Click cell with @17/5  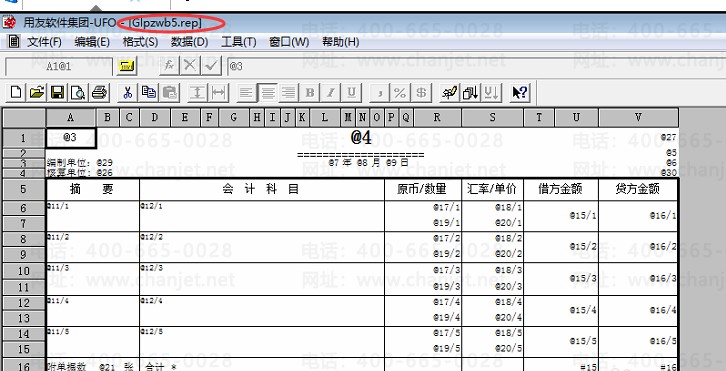pos(423,333)
